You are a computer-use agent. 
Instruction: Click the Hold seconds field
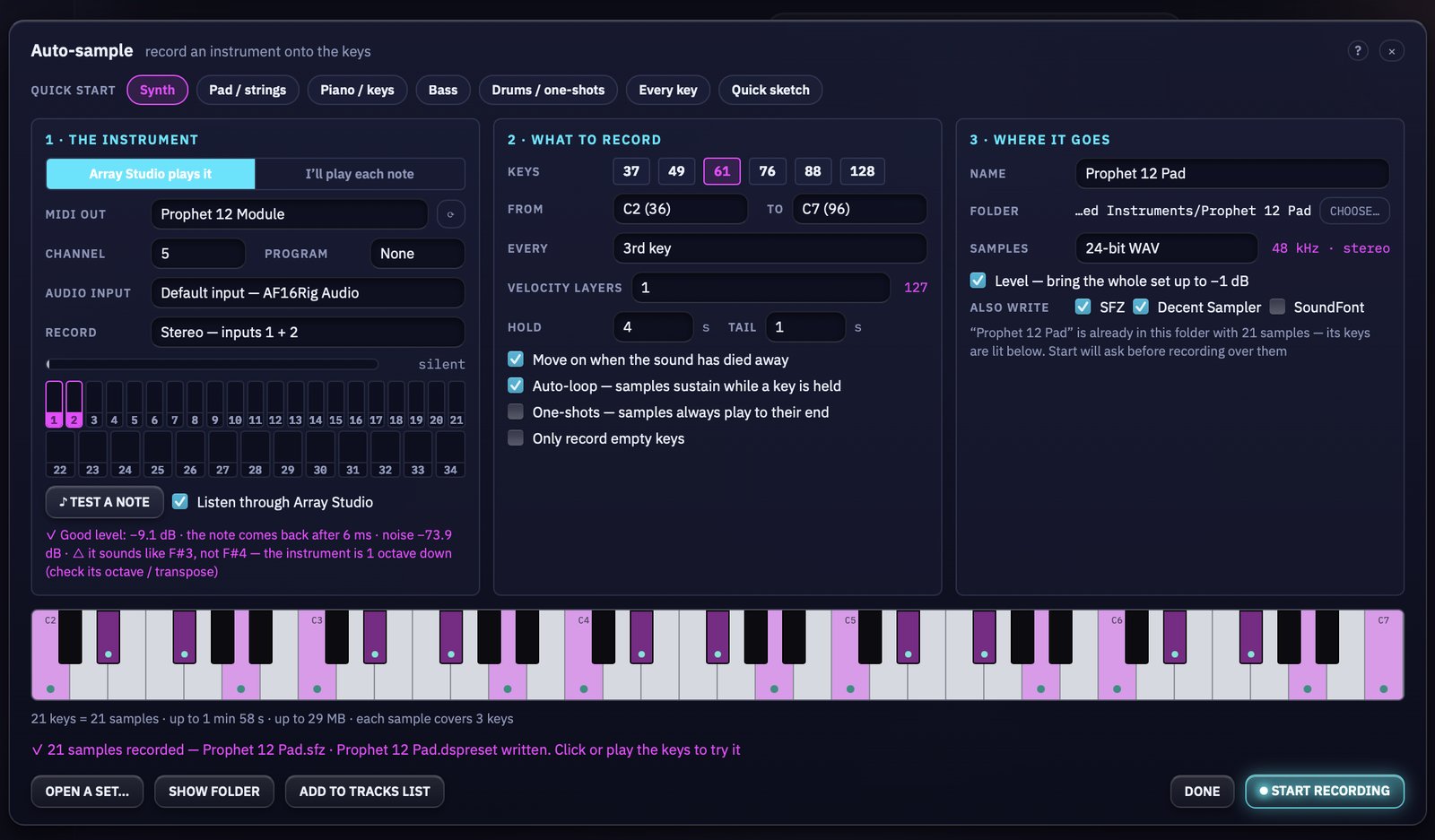coord(653,327)
